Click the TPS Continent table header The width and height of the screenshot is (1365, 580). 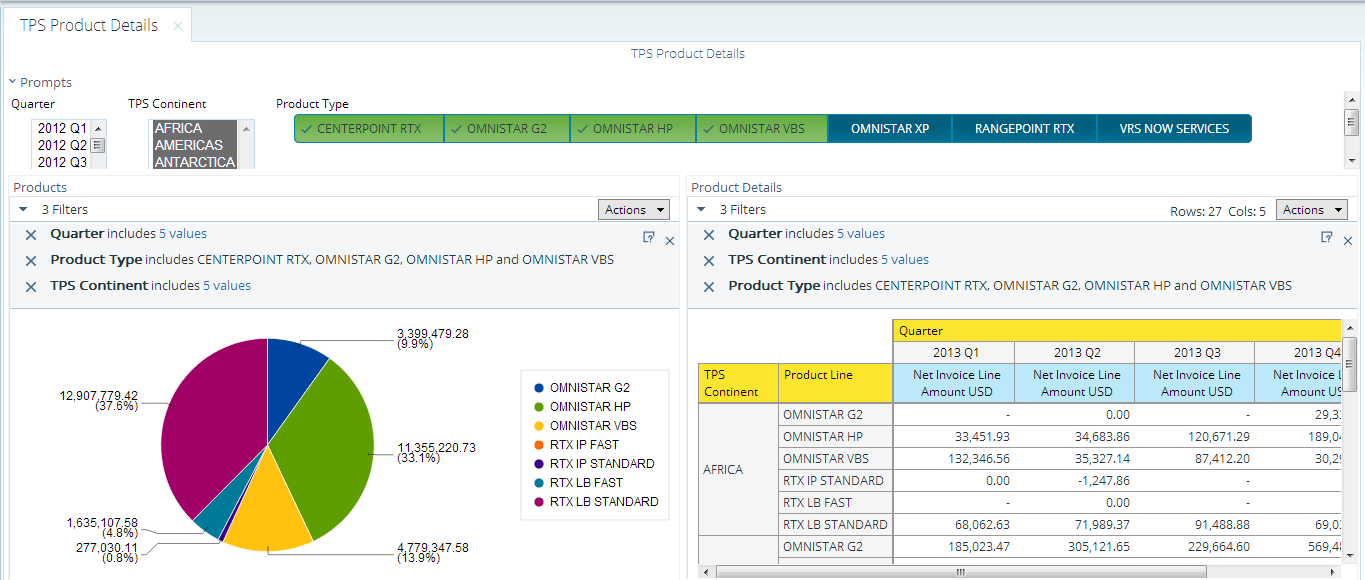[x=738, y=383]
